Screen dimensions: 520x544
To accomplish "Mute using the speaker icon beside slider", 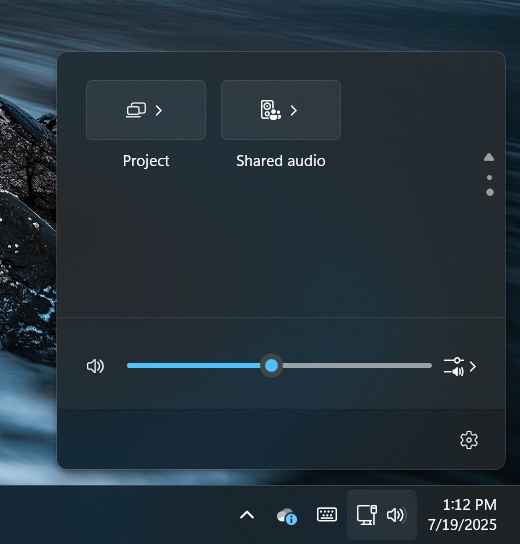I will [95, 366].
